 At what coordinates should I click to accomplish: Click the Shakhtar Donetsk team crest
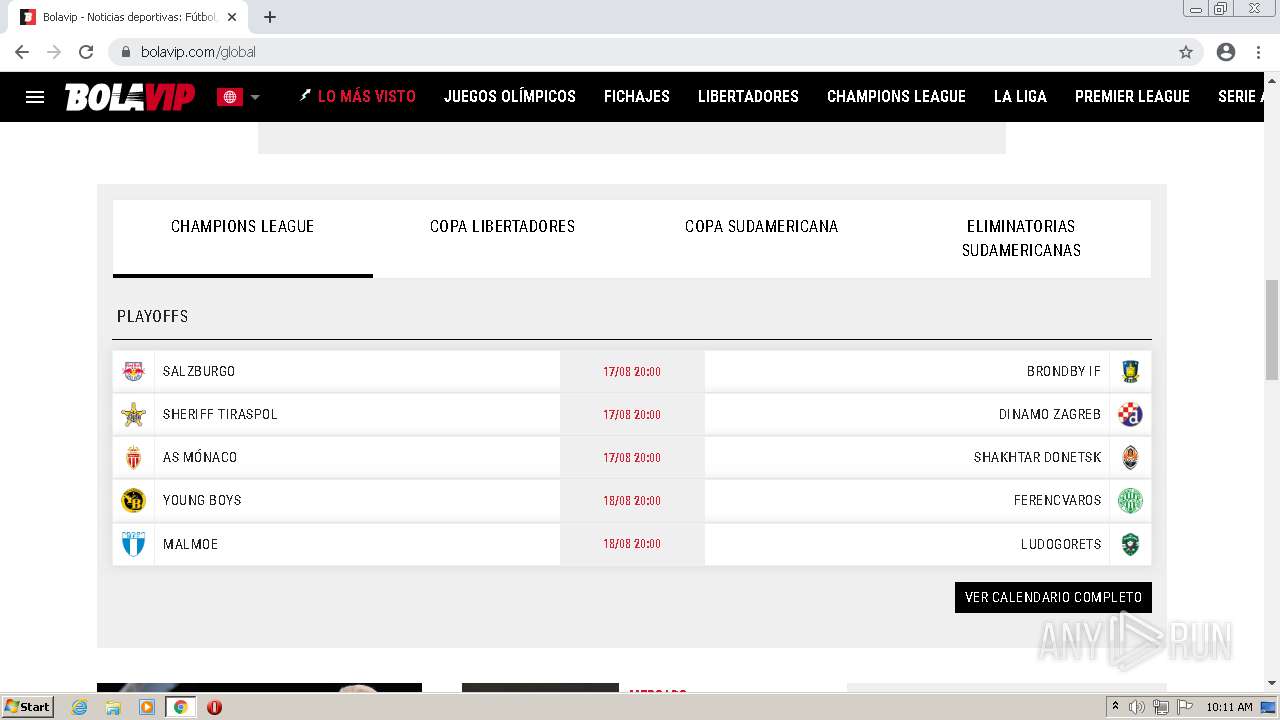pyautogui.click(x=1130, y=457)
